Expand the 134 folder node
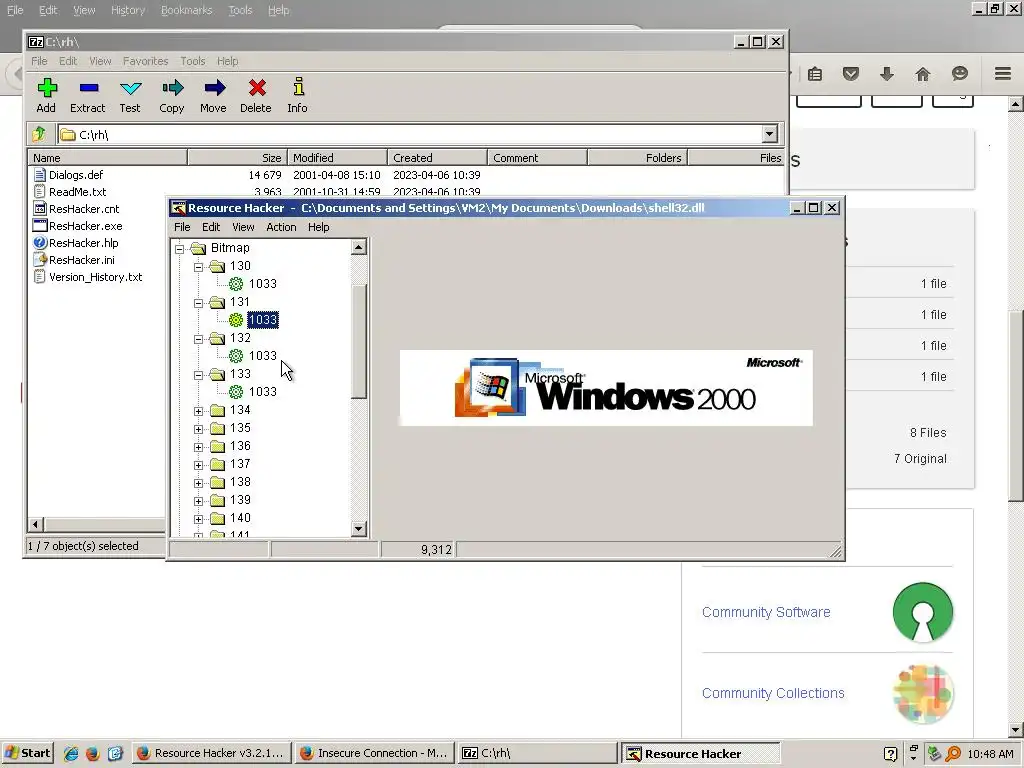 tap(199, 411)
